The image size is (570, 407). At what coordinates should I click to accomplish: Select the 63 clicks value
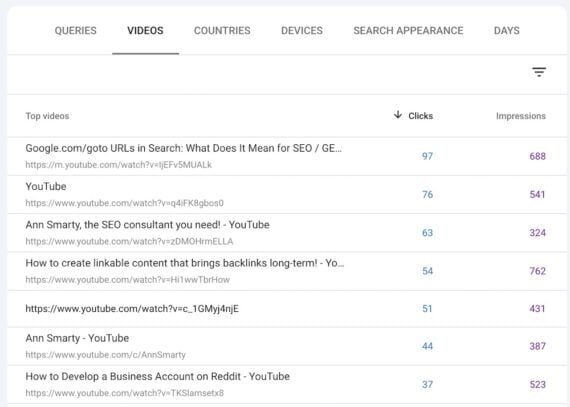point(428,233)
